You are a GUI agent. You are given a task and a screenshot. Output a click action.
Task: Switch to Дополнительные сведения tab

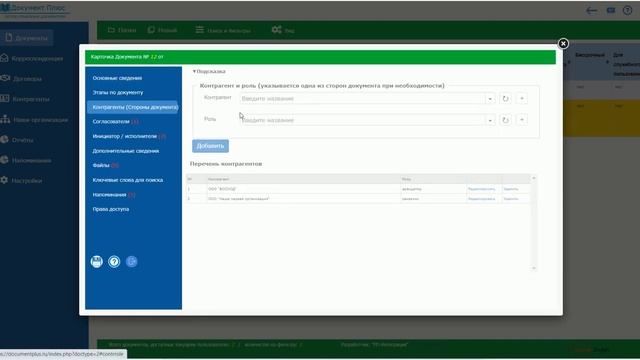click(x=126, y=151)
